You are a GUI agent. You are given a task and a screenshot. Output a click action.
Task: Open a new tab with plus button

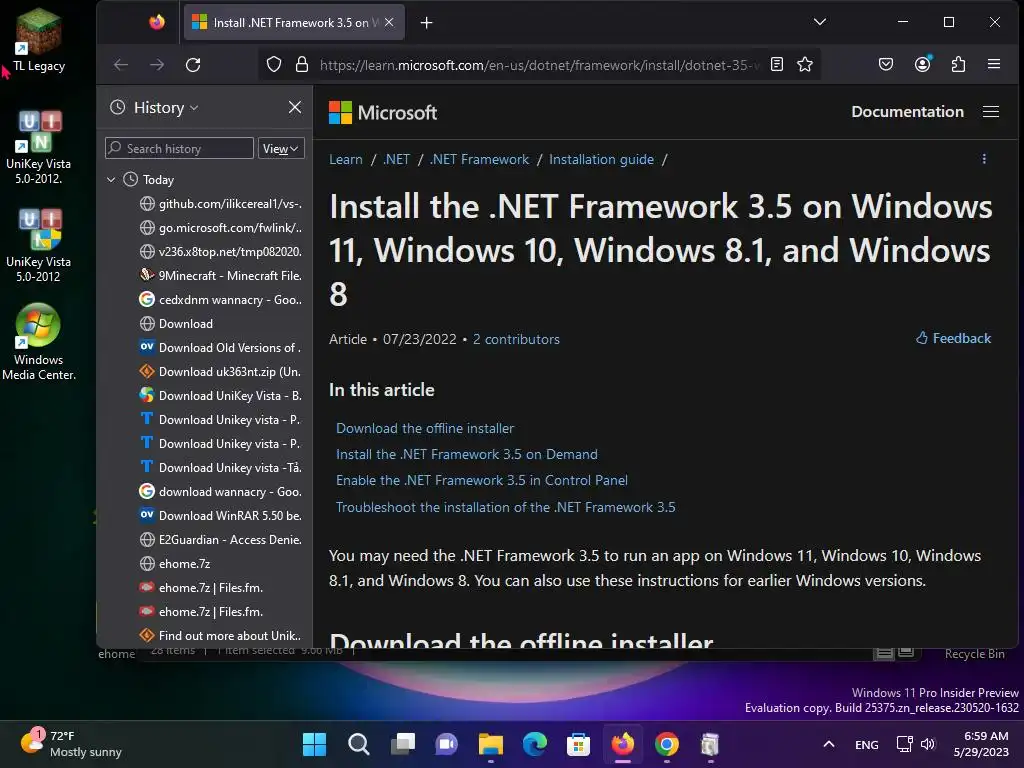(x=426, y=23)
